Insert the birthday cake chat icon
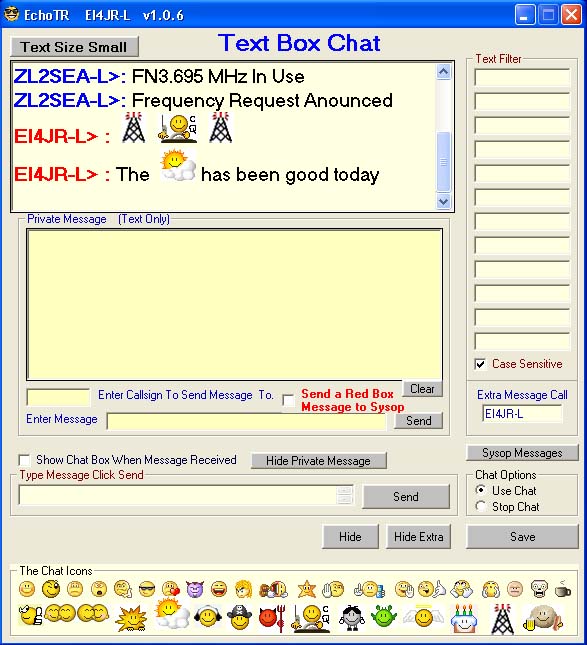 (464, 618)
